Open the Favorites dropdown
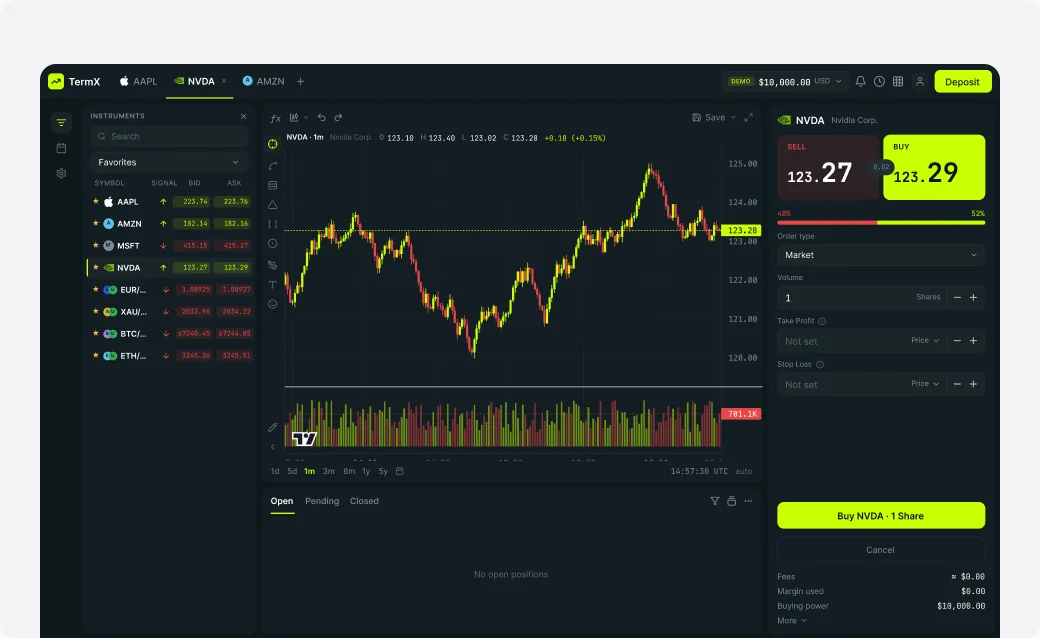This screenshot has height=638, width=1040. point(168,162)
